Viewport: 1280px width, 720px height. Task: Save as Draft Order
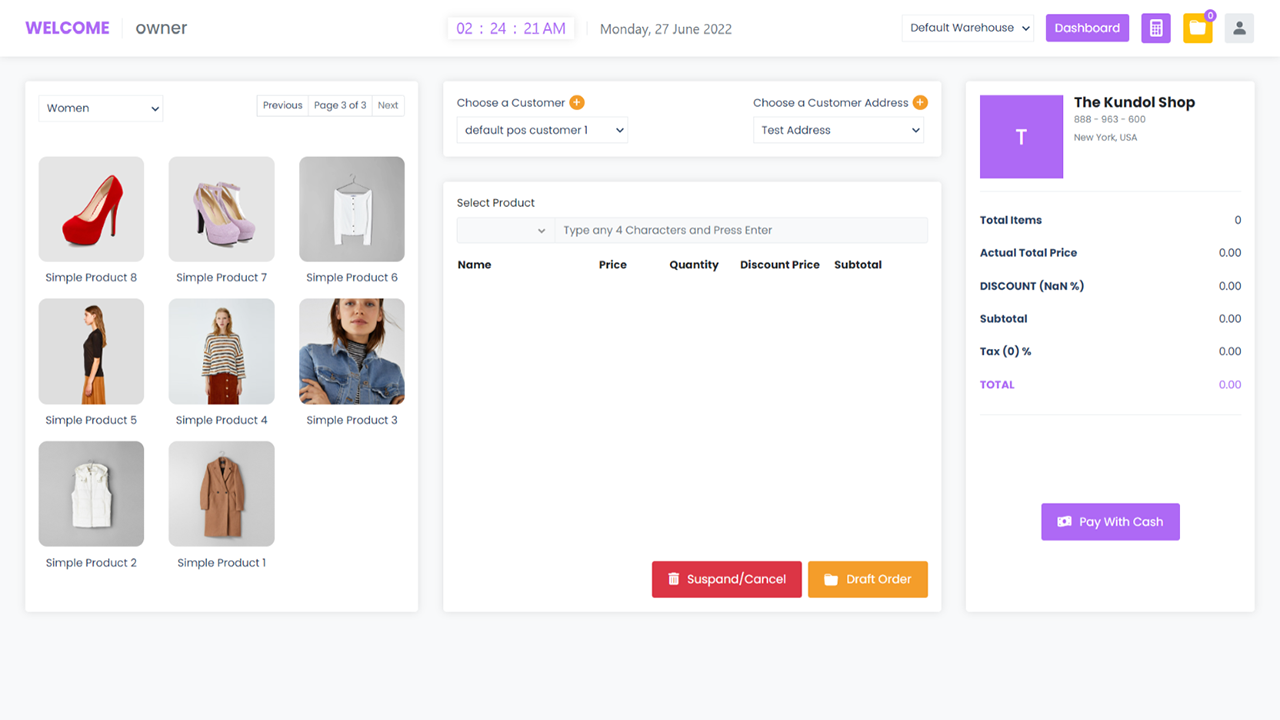click(868, 579)
